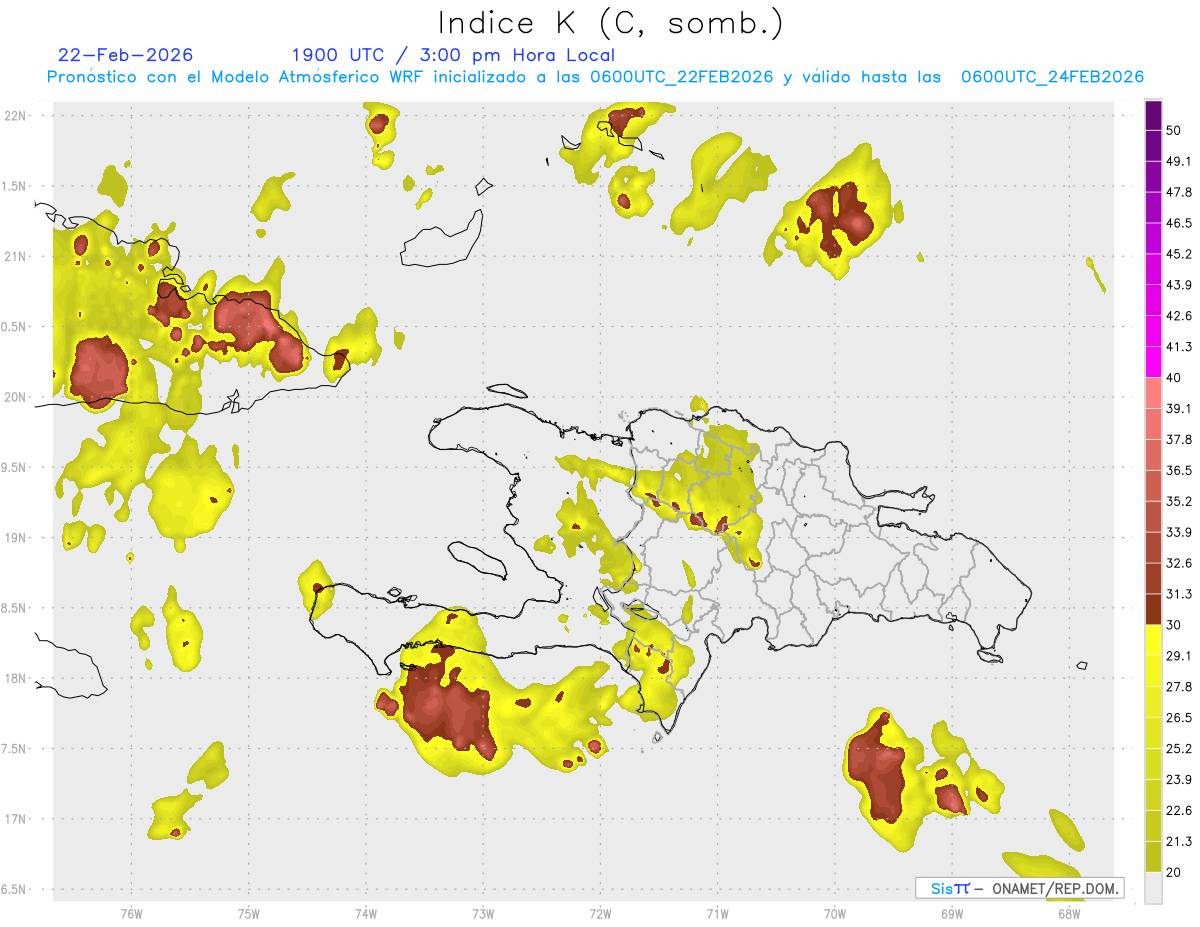
Task: Click the "76W" longitude label
Action: 131,913
